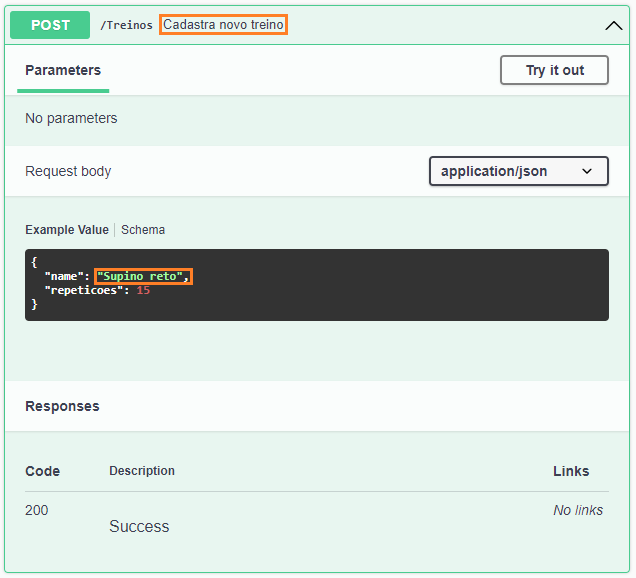Click the /Treinos endpoint path

(127, 25)
